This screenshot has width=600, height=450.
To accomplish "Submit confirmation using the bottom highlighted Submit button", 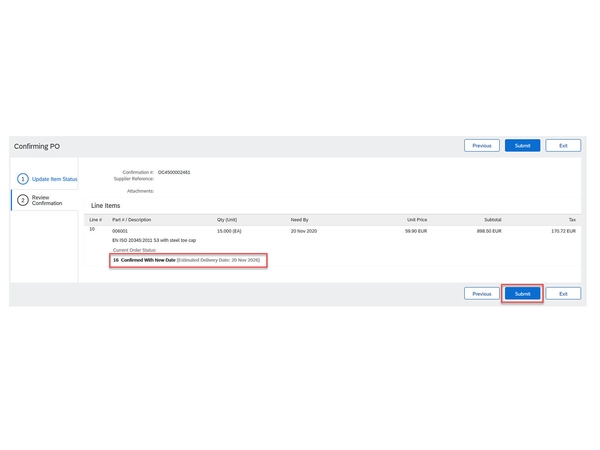I will [522, 294].
